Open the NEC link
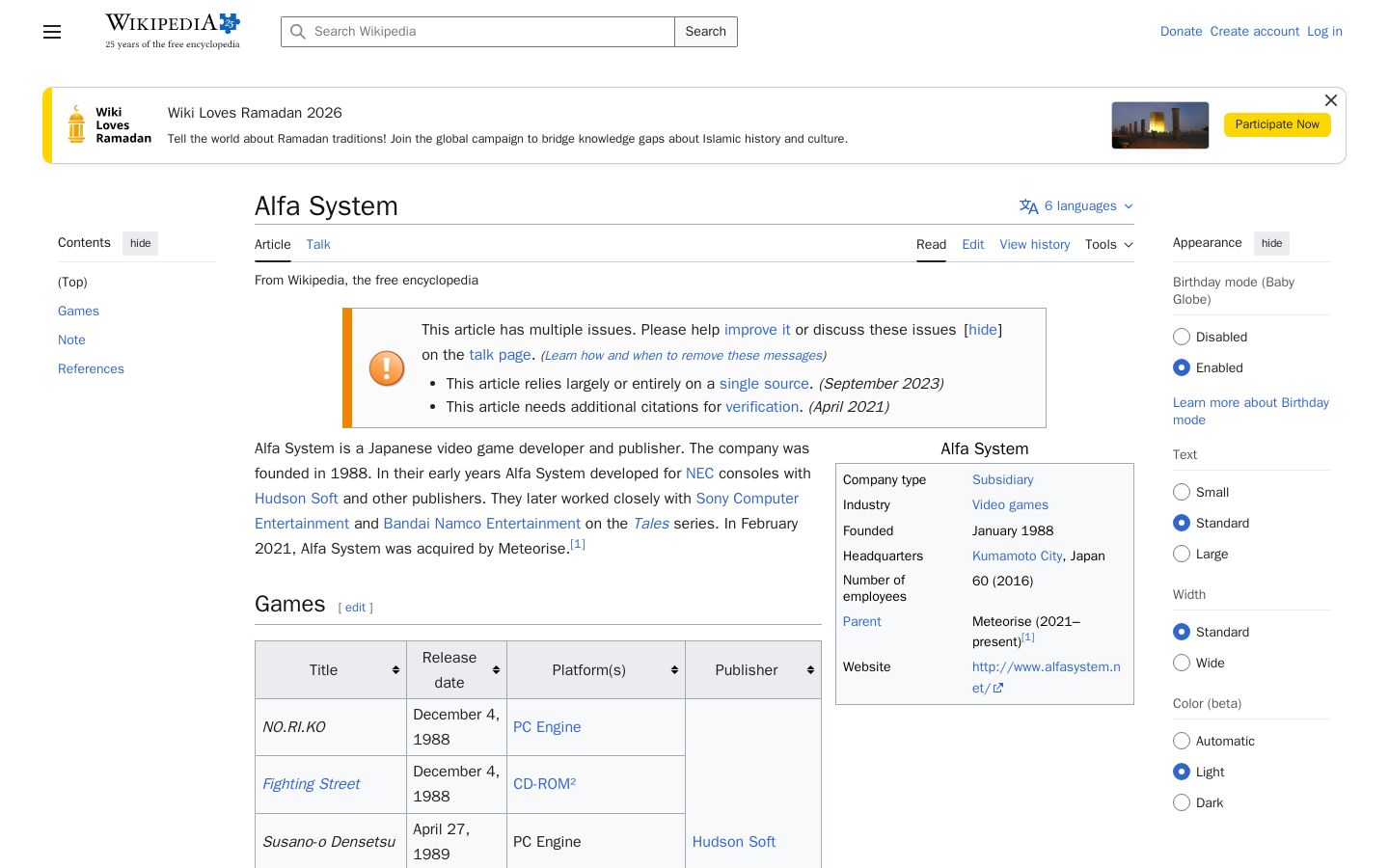This screenshot has width=1389, height=868. tap(700, 474)
